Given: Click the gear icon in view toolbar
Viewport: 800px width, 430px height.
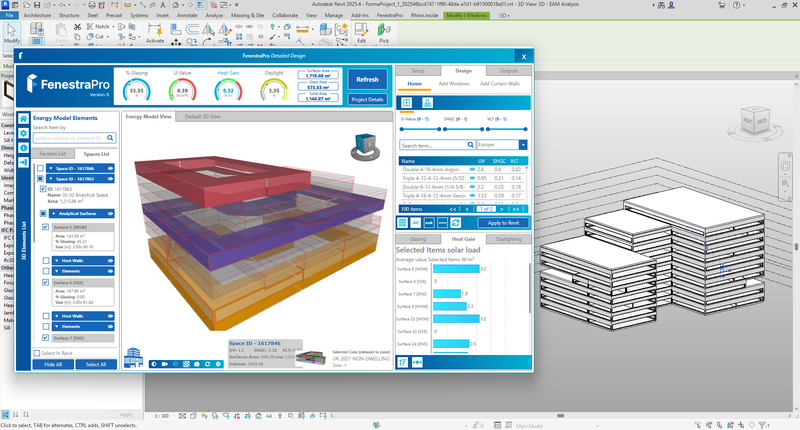Looking at the screenshot, I should point(218,364).
